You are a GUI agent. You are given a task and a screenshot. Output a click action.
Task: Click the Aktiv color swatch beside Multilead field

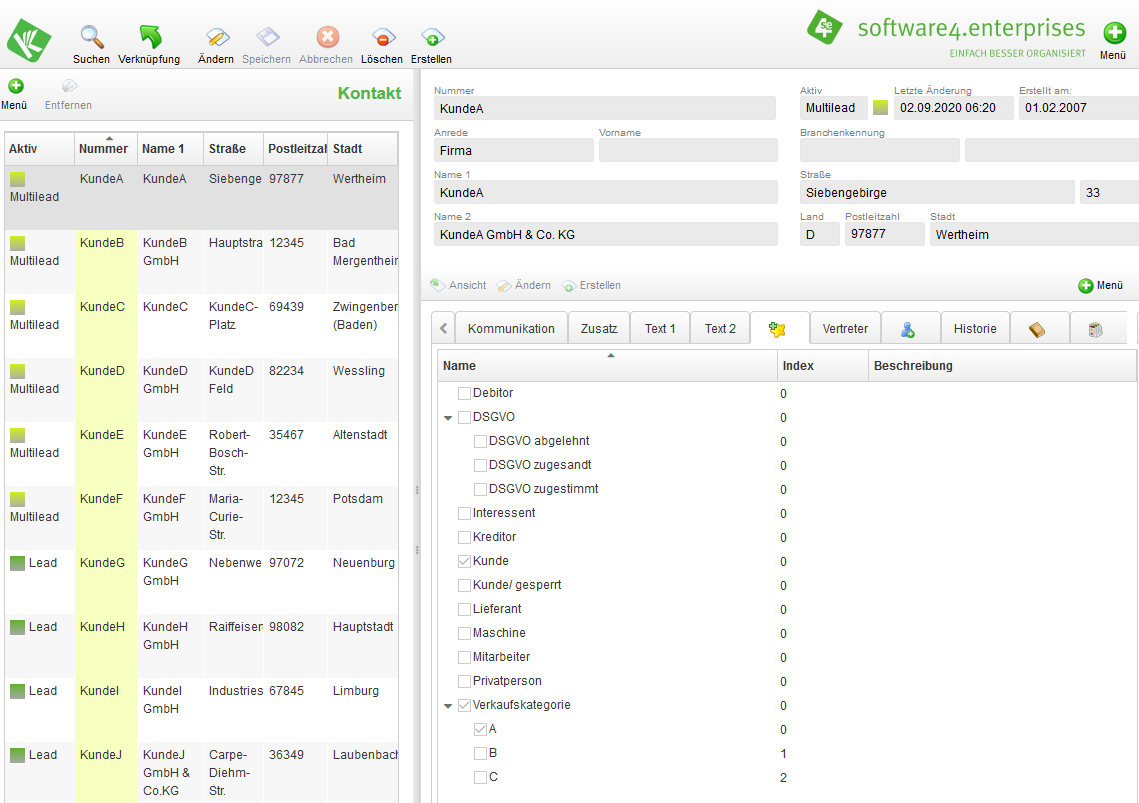coord(880,108)
